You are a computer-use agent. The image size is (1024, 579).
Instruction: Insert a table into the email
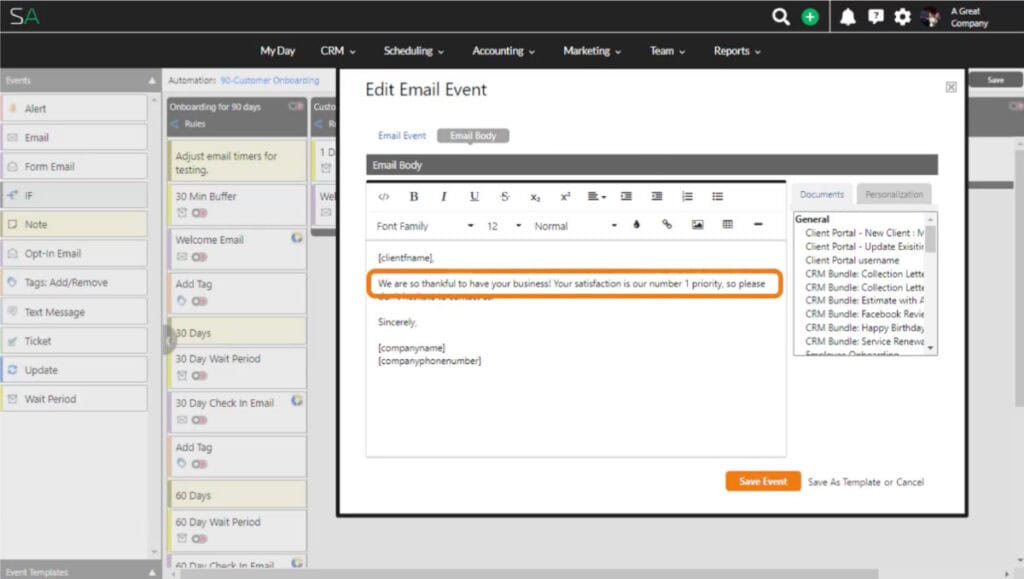point(727,225)
